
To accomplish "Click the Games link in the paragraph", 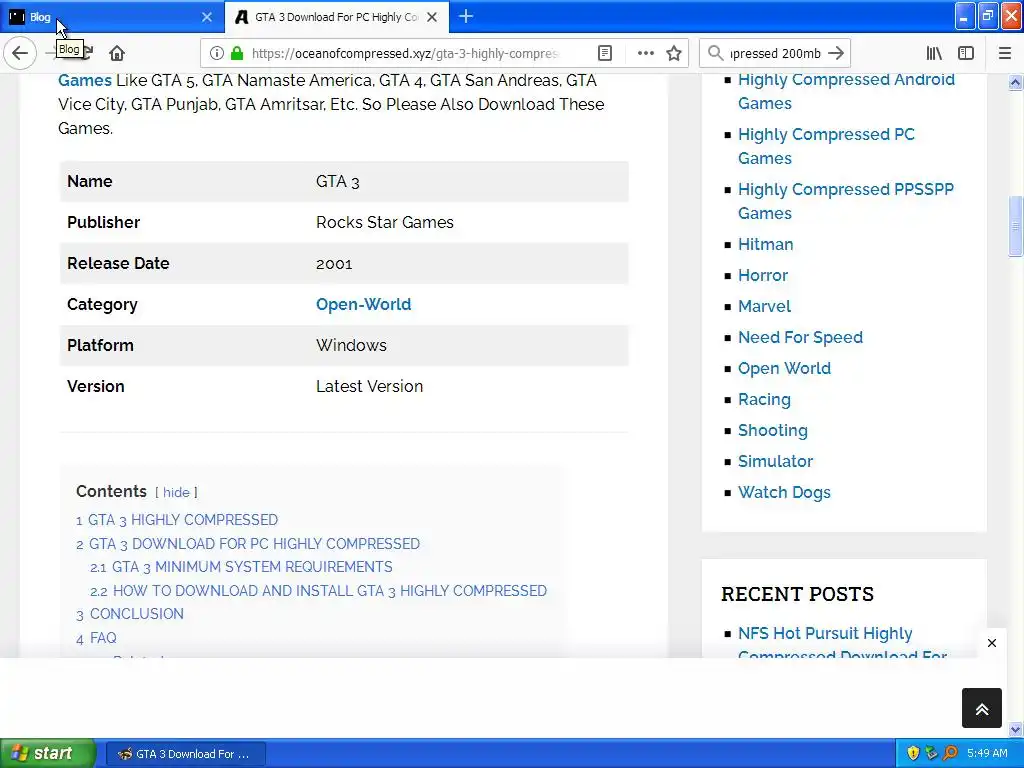I will pos(85,80).
